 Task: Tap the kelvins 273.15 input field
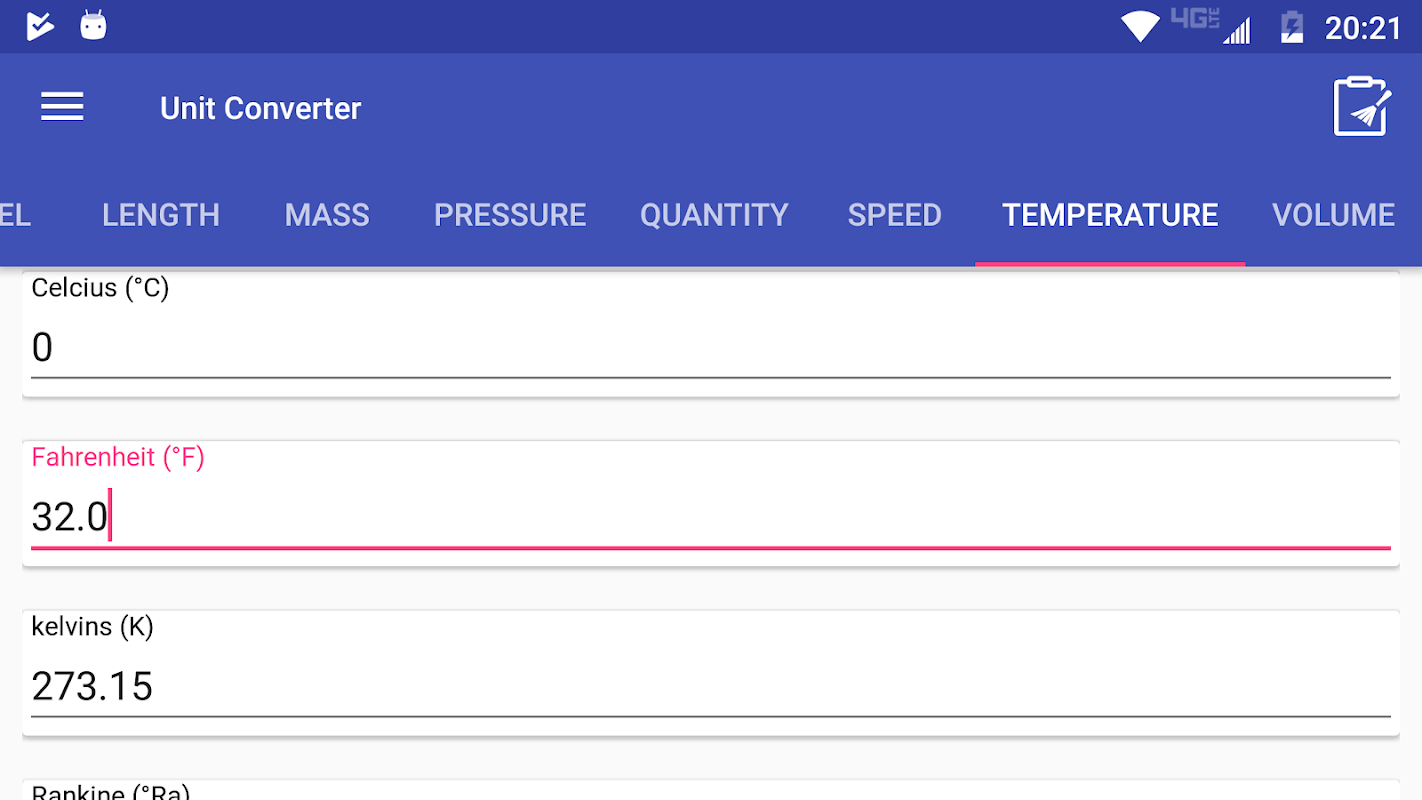(710, 686)
